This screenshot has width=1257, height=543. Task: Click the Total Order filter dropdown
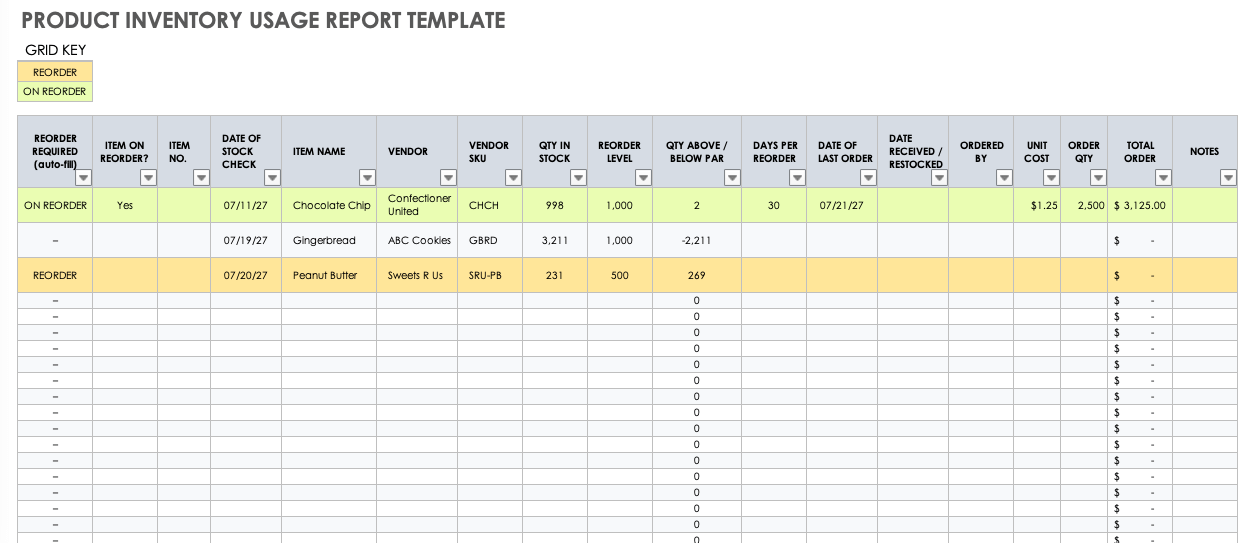1163,178
